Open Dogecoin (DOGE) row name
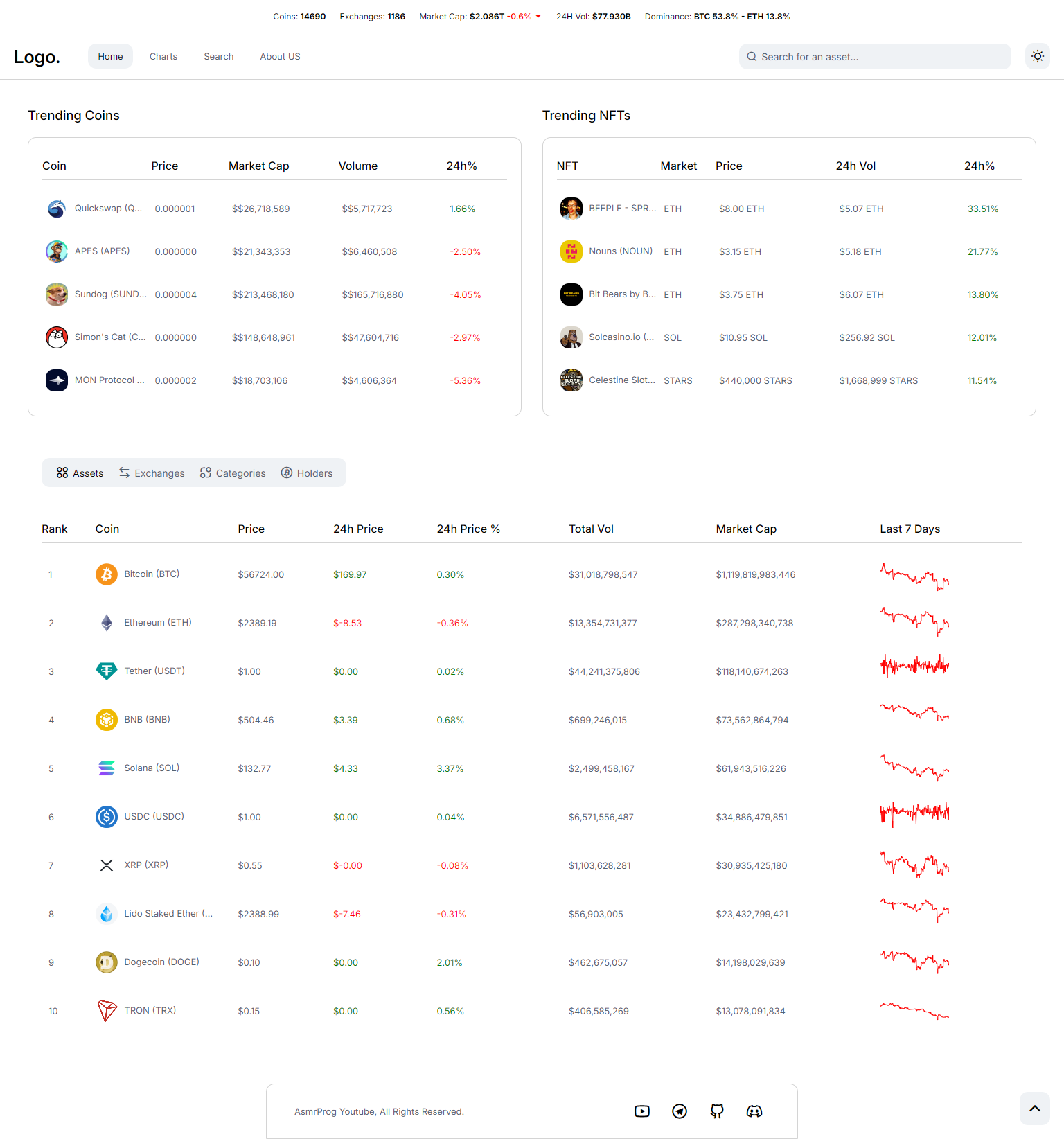The width and height of the screenshot is (1064, 1139). click(161, 962)
